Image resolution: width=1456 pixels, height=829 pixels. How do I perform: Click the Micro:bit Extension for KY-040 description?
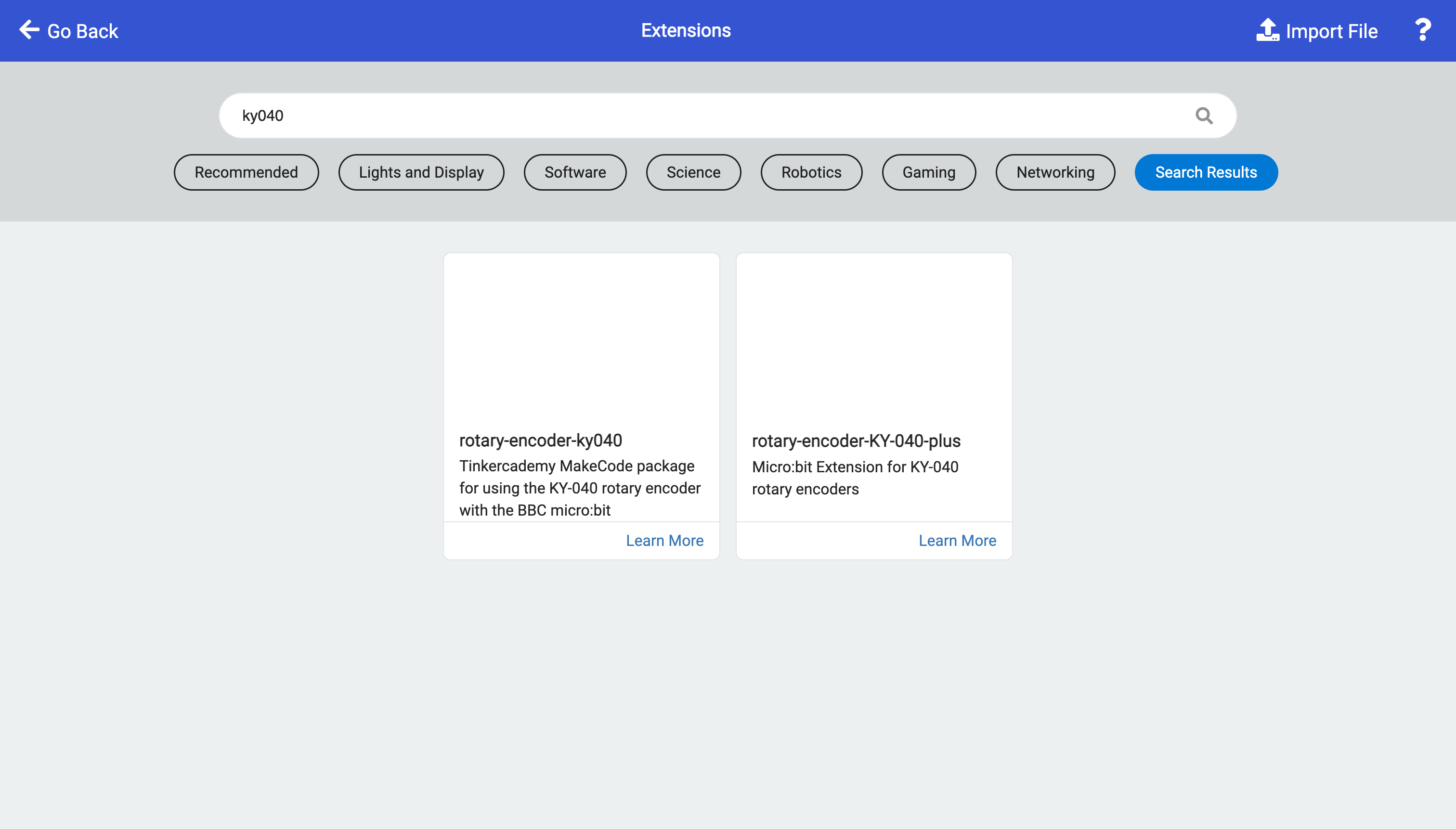855,478
